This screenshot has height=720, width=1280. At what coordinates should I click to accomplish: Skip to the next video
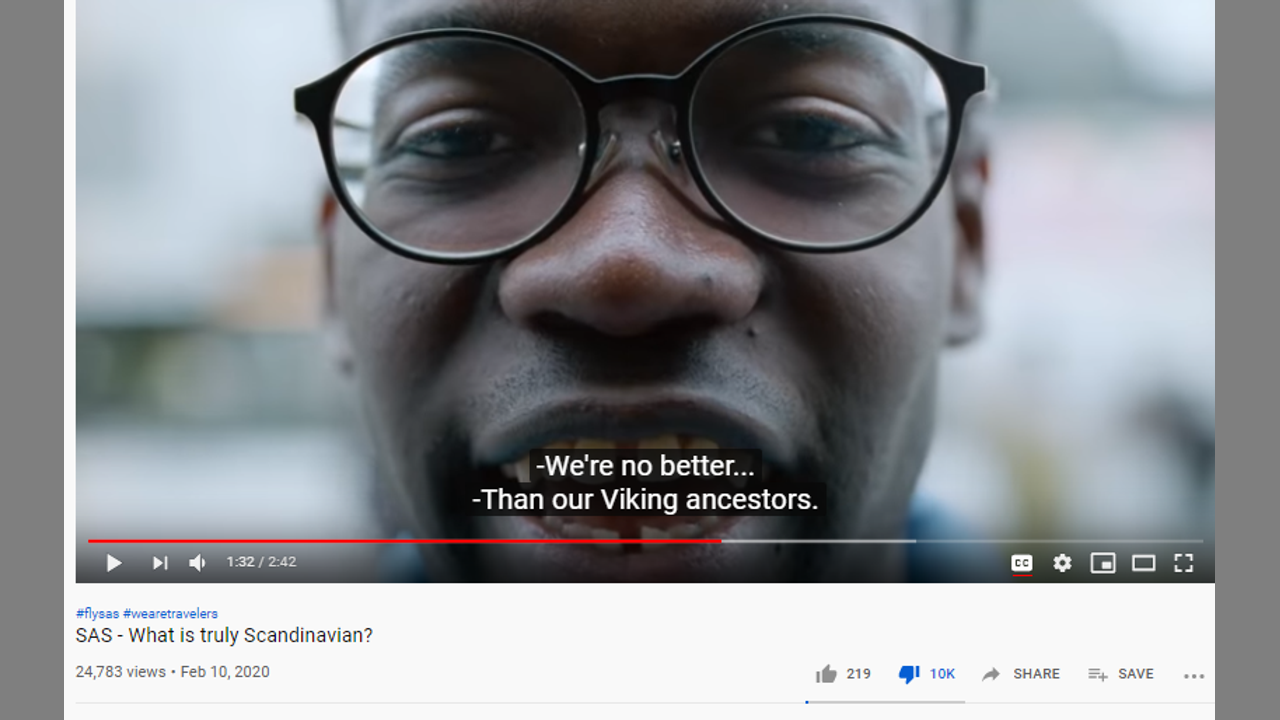tap(160, 563)
